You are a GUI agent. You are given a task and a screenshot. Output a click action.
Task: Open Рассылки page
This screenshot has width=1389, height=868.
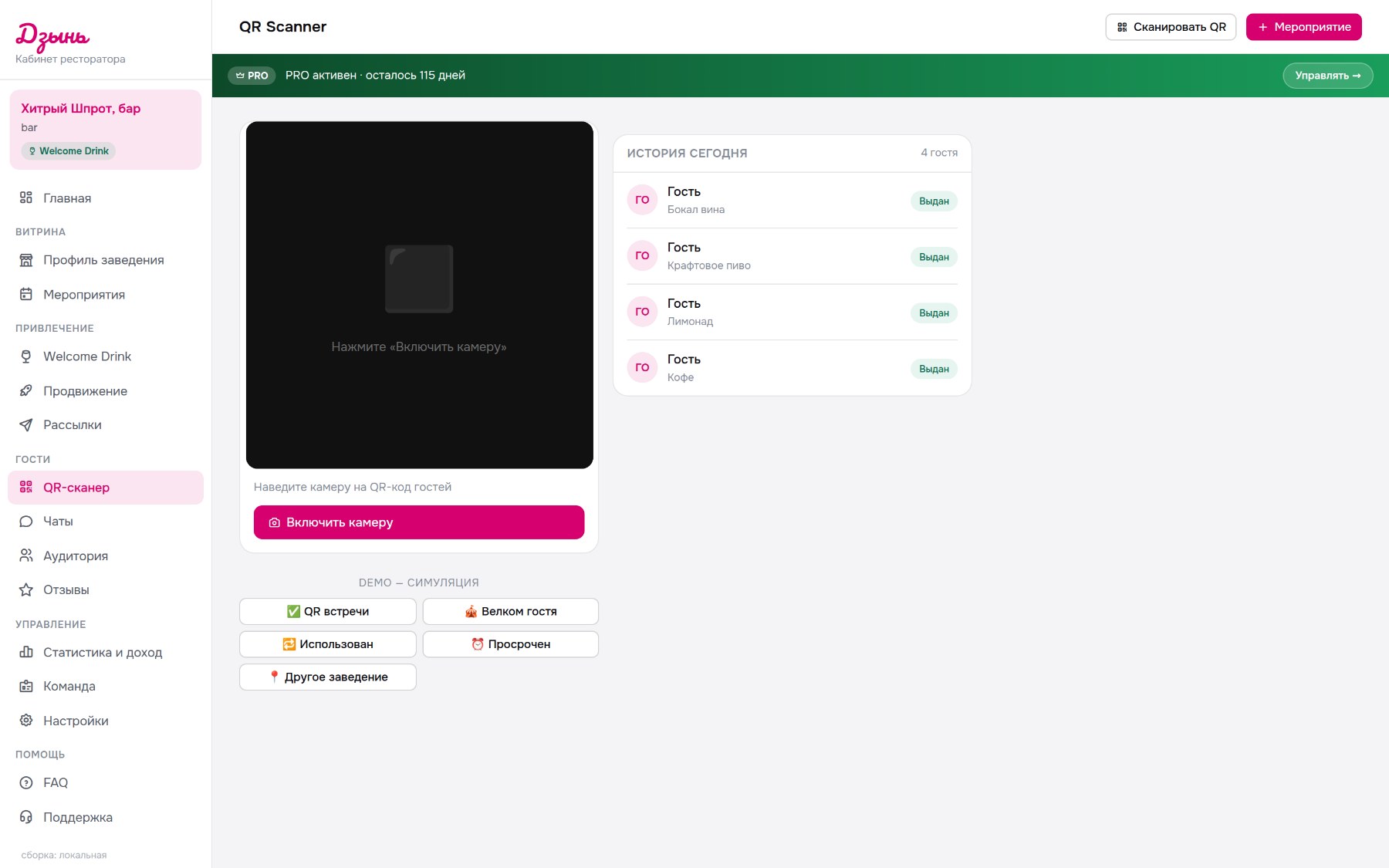point(106,425)
